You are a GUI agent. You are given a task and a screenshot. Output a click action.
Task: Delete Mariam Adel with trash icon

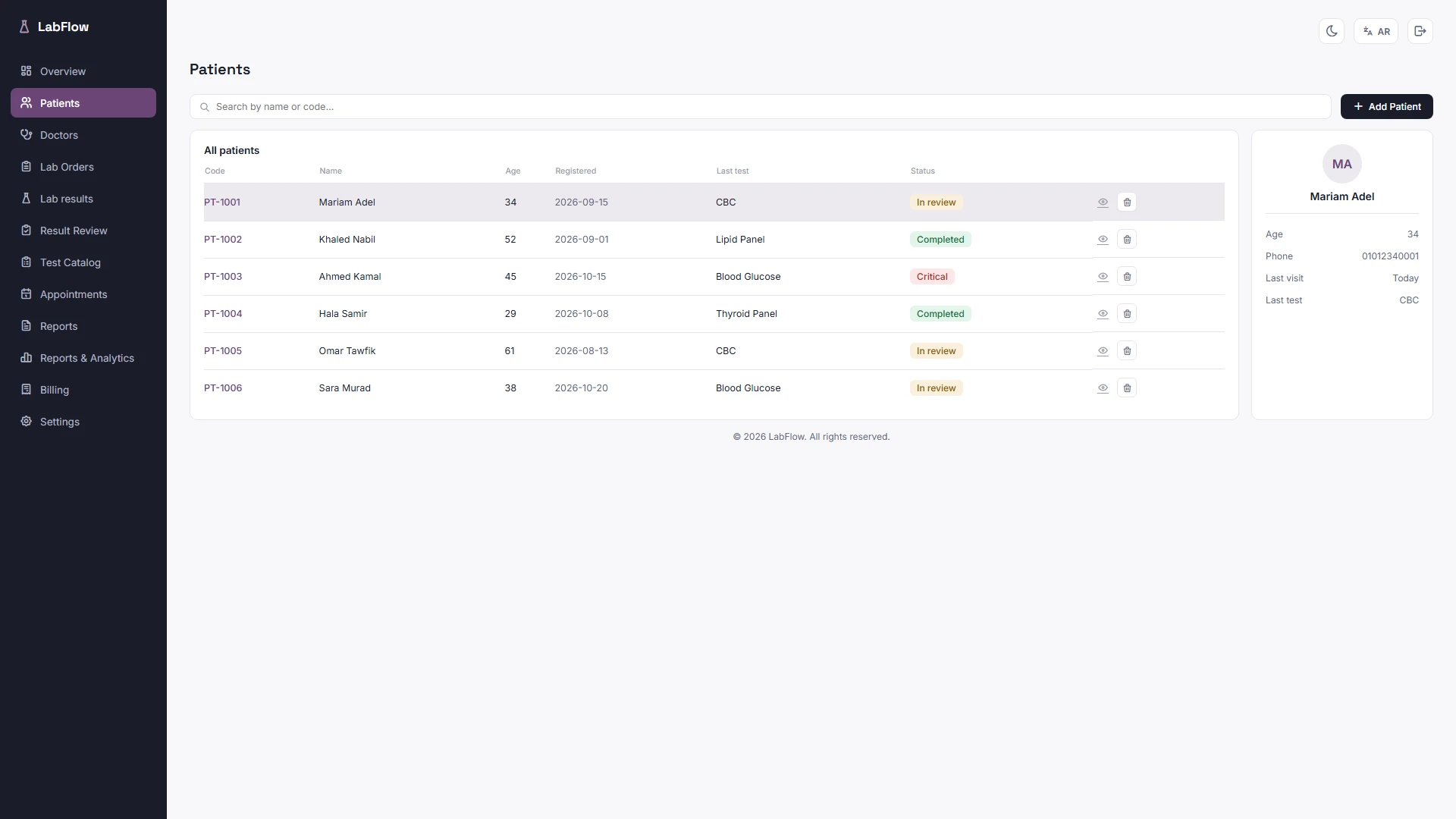coord(1127,202)
